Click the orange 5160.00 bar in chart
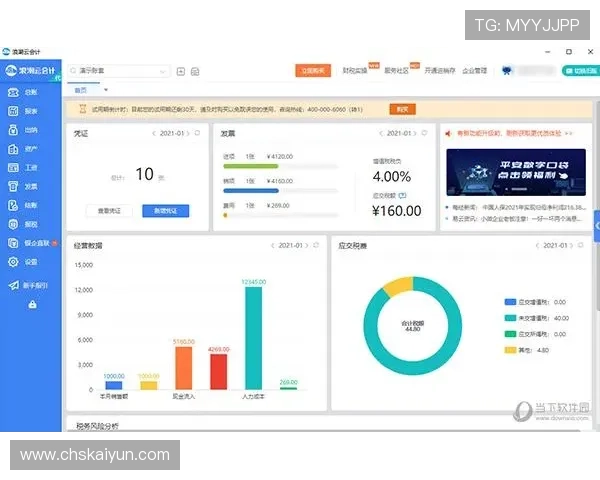The width and height of the screenshot is (600, 480). 184,368
